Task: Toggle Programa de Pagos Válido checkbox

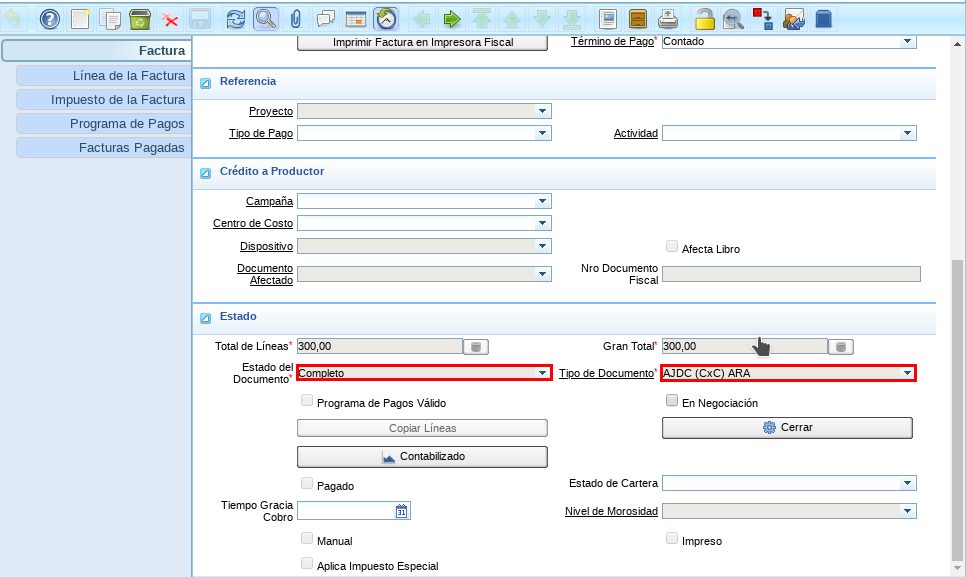Action: point(307,400)
